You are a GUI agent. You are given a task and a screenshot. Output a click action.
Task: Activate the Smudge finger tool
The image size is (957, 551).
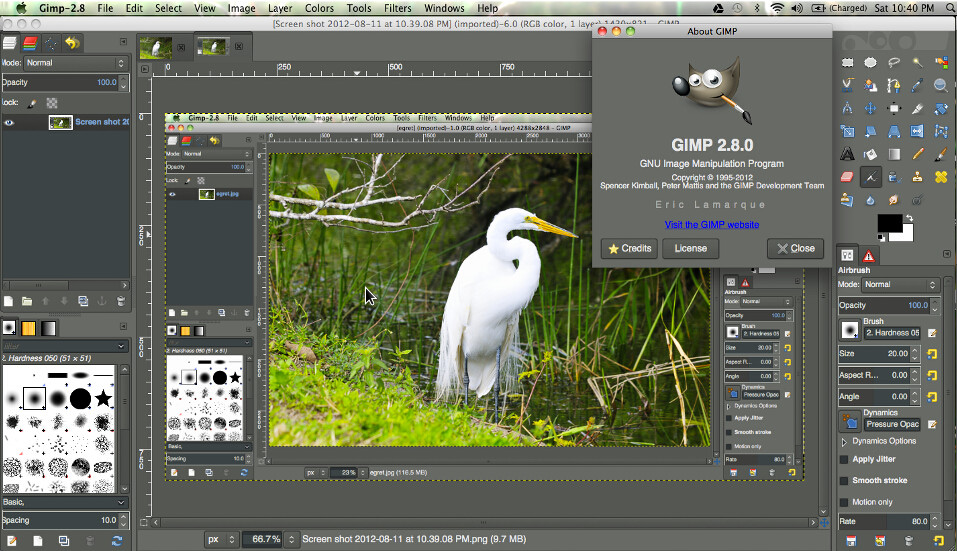894,200
